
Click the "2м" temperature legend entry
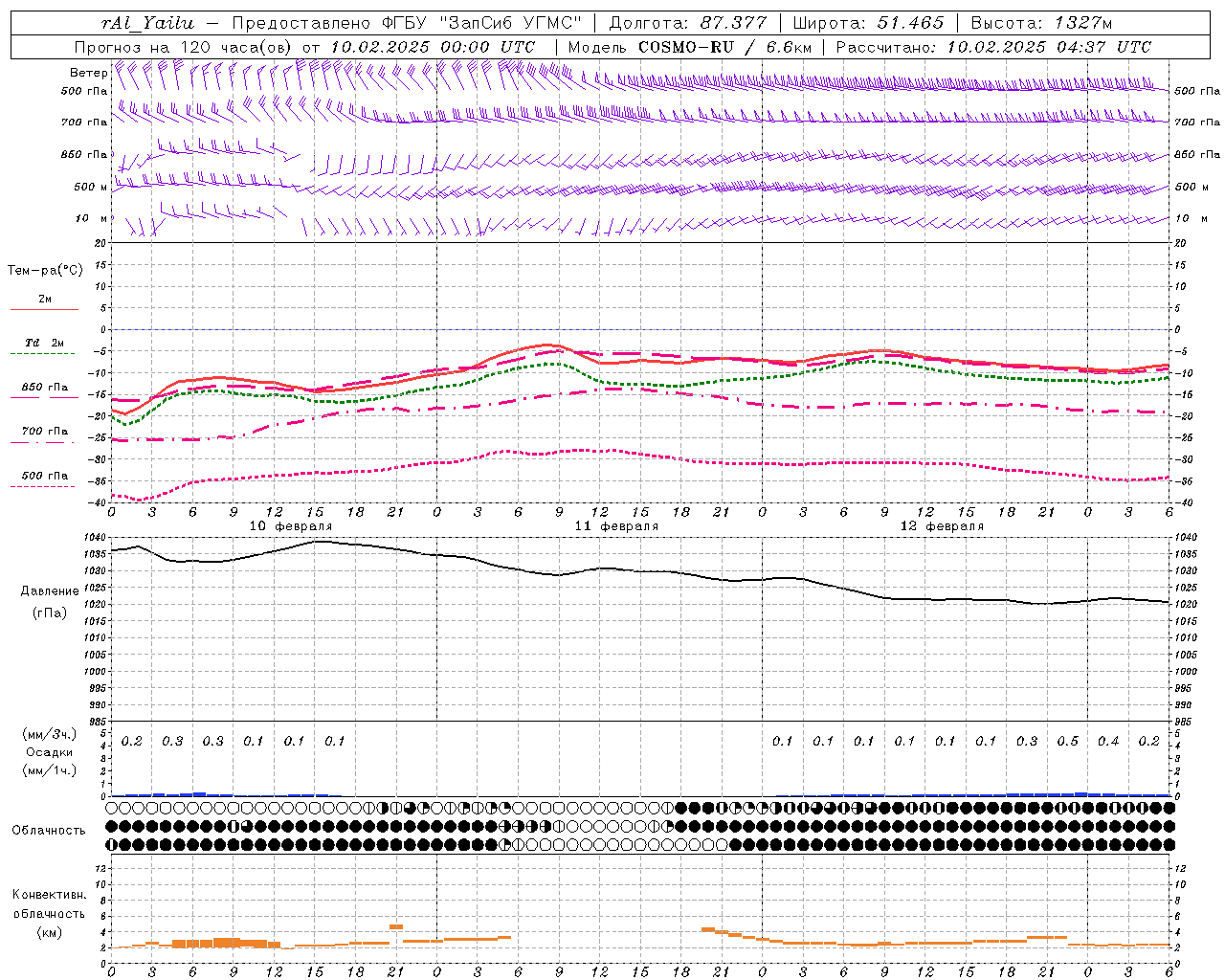coord(45,300)
